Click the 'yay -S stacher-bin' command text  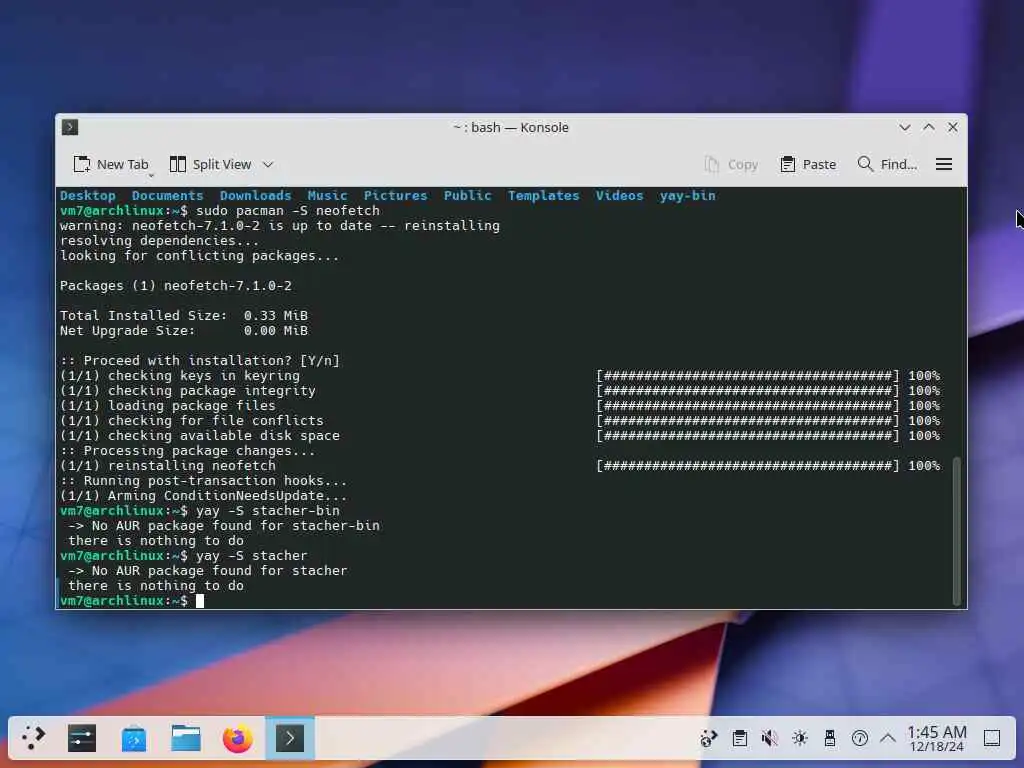tap(268, 511)
